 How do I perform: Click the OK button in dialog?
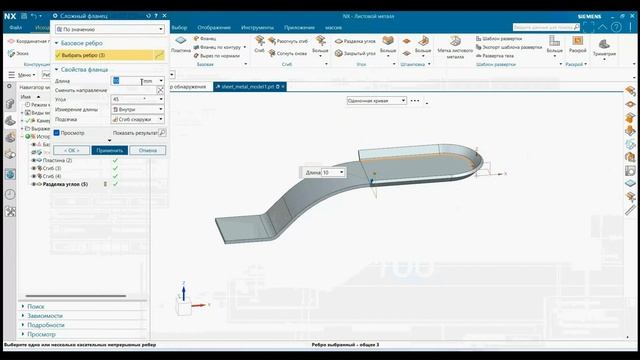71,150
